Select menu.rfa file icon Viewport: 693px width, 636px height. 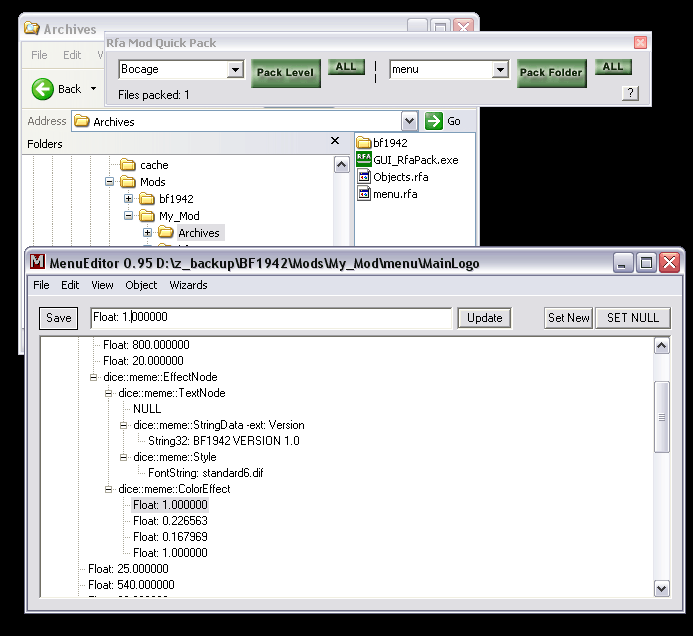point(364,194)
